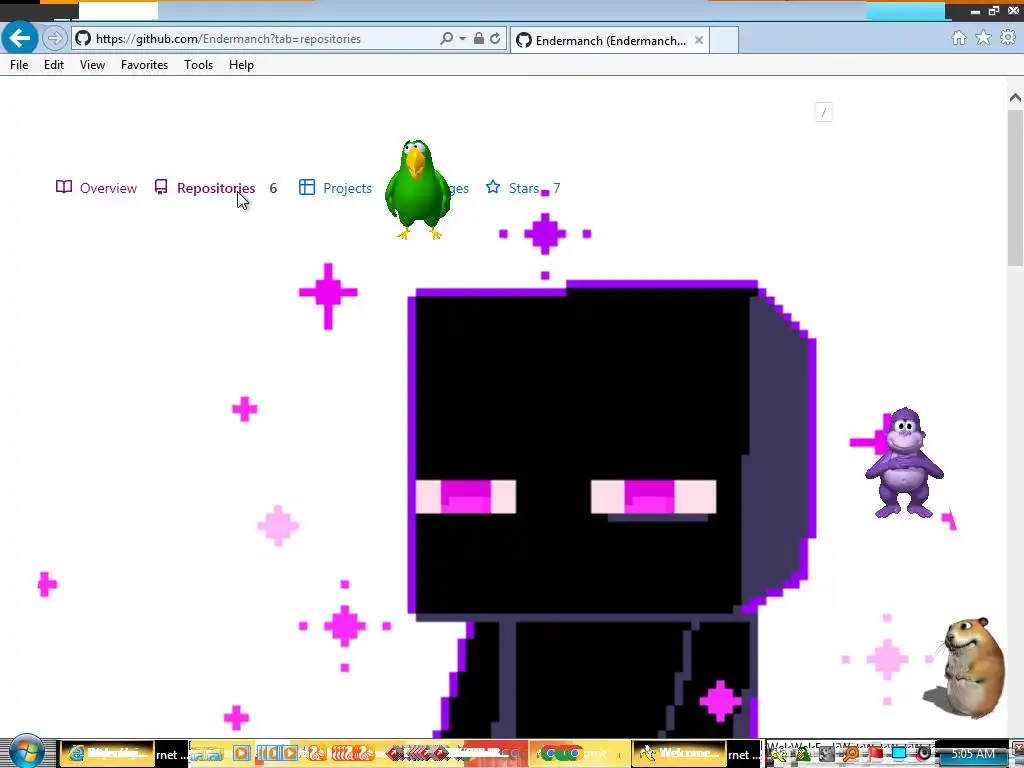This screenshot has height=768, width=1024.
Task: Click the security lock icon
Action: [x=479, y=39]
